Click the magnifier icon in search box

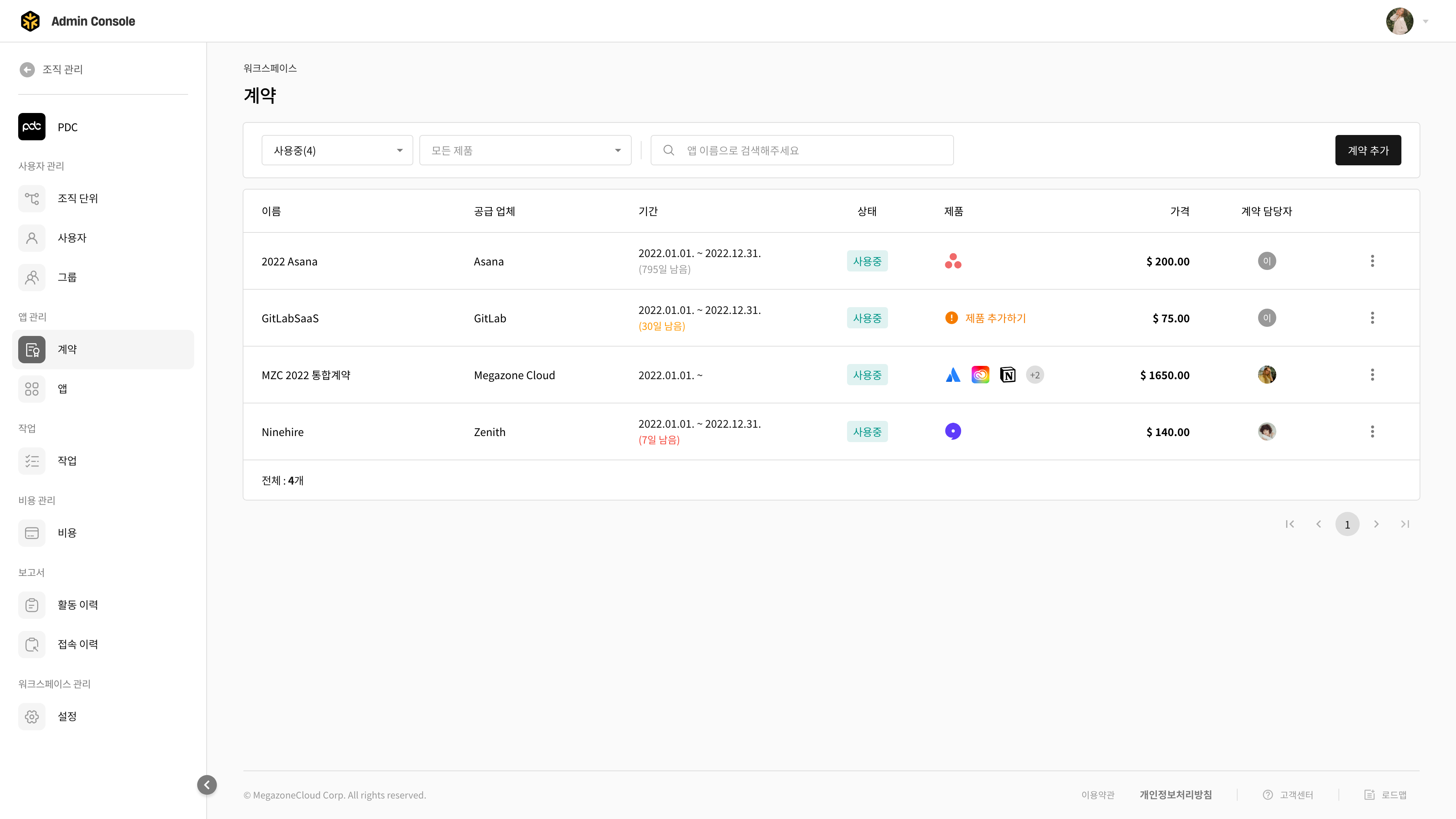[x=668, y=151]
